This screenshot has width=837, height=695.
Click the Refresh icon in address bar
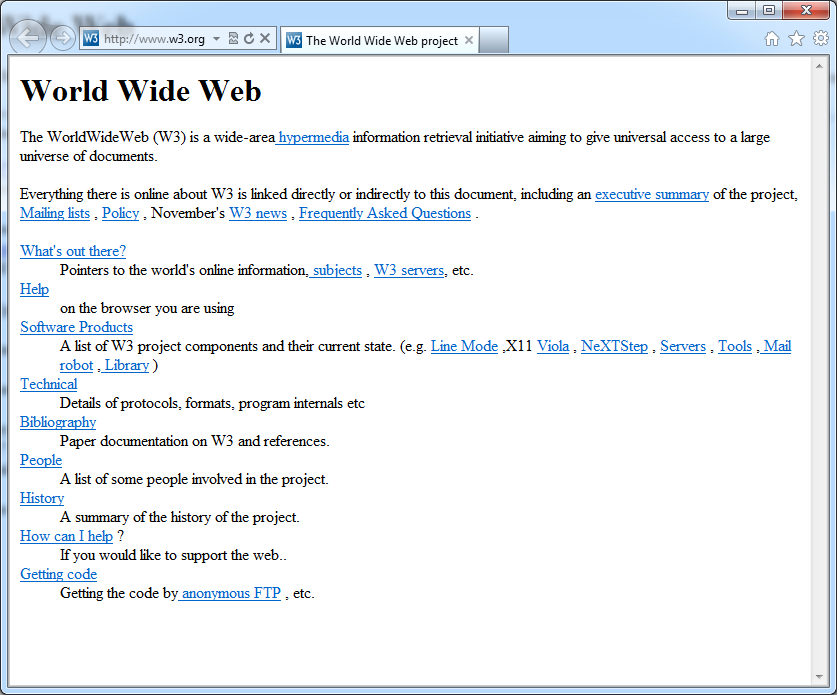pos(249,39)
